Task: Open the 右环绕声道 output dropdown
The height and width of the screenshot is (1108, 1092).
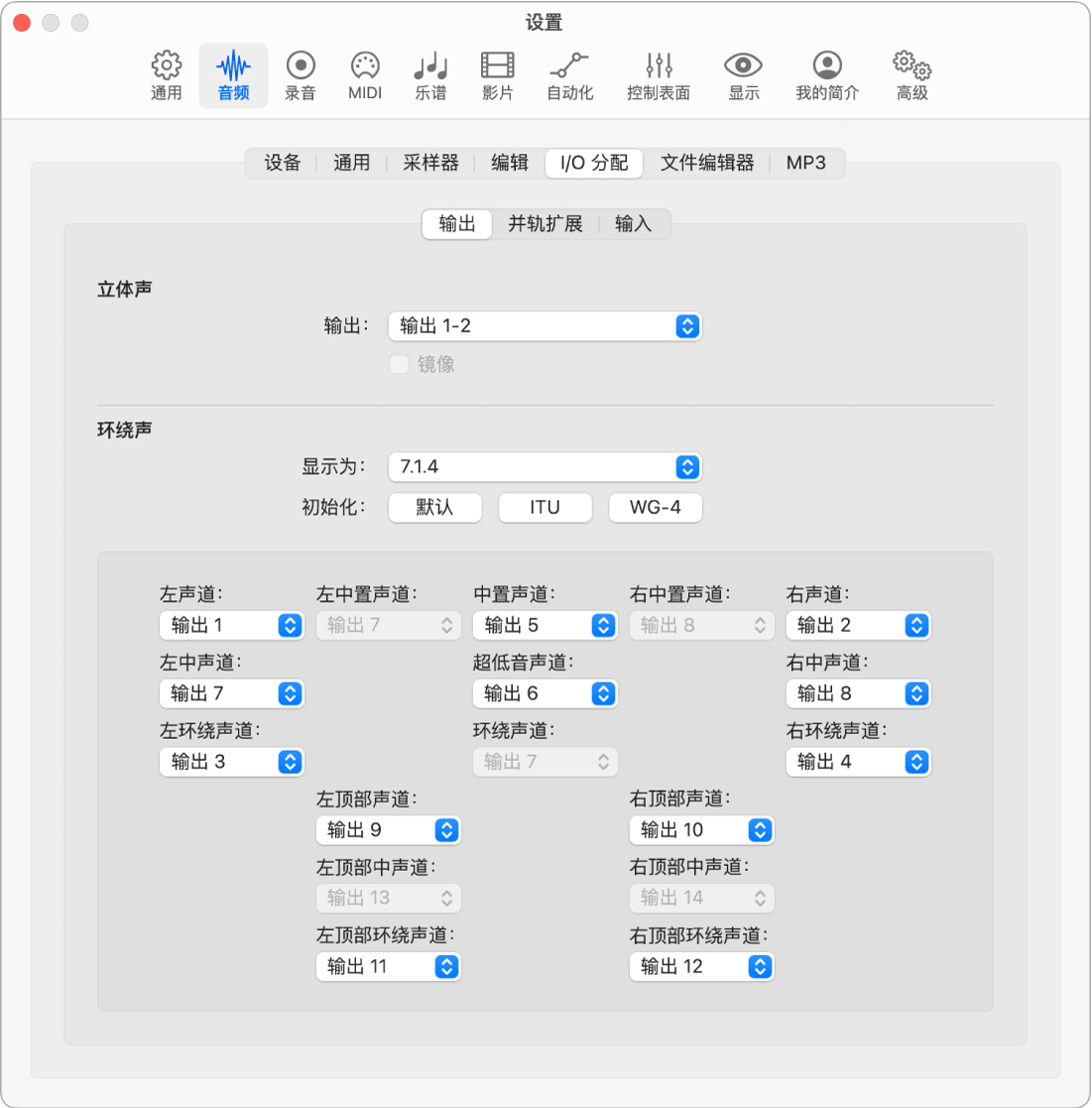Action: pyautogui.click(x=858, y=762)
